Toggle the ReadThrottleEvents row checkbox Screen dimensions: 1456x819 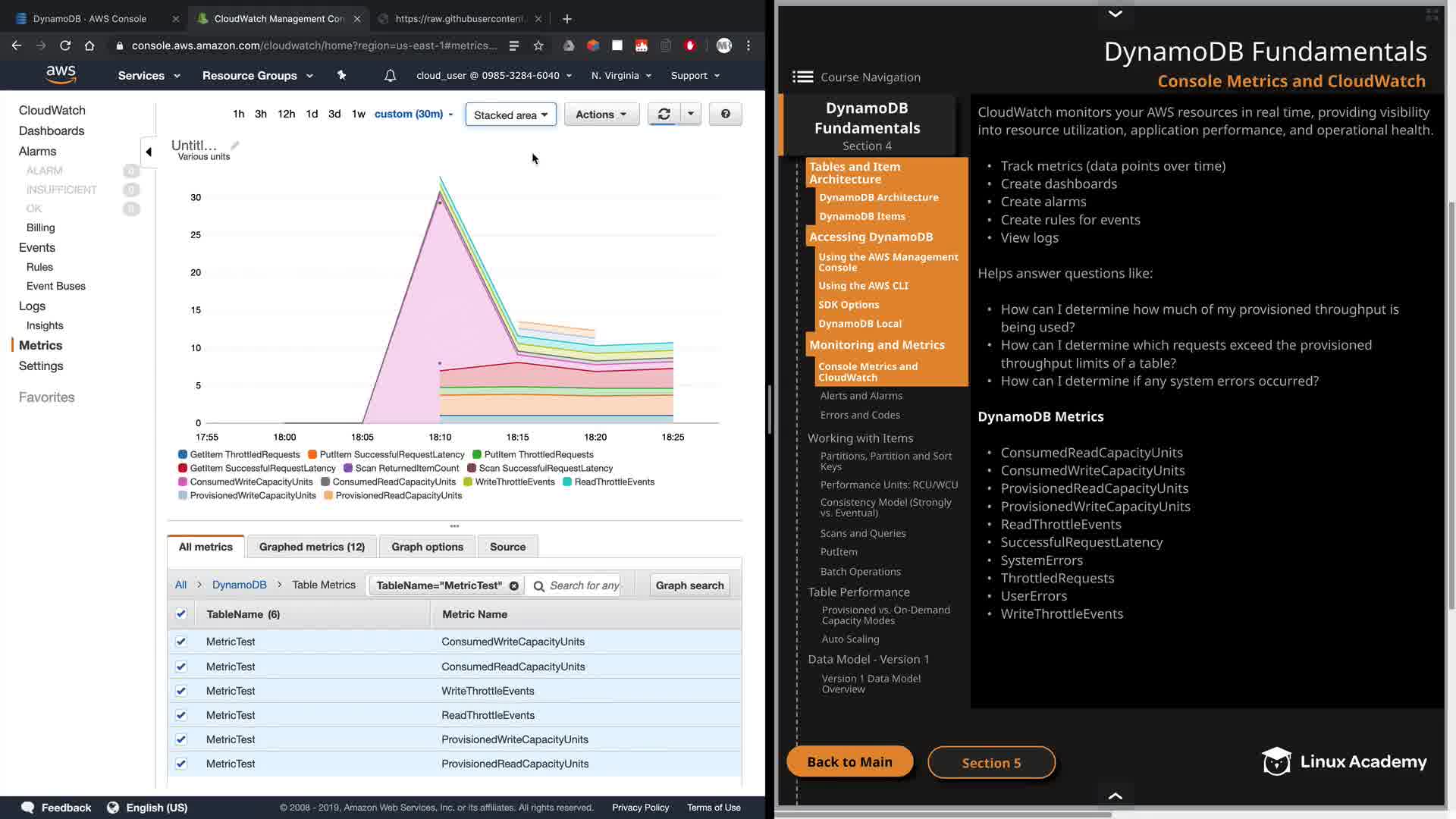tap(181, 715)
